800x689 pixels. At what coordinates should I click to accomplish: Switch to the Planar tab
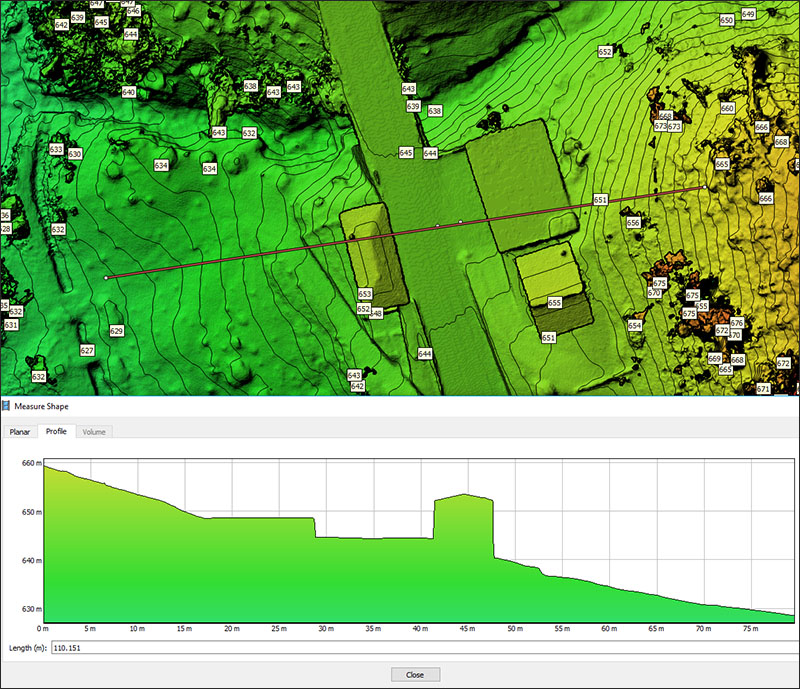click(19, 432)
